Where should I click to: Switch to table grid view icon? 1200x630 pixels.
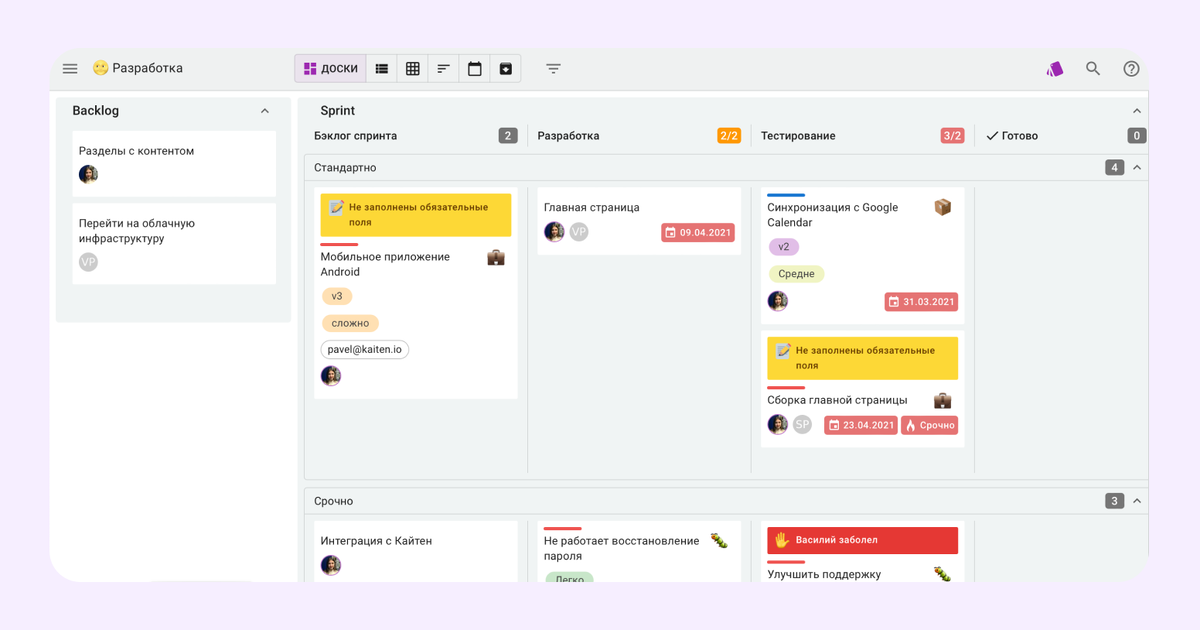(x=412, y=69)
